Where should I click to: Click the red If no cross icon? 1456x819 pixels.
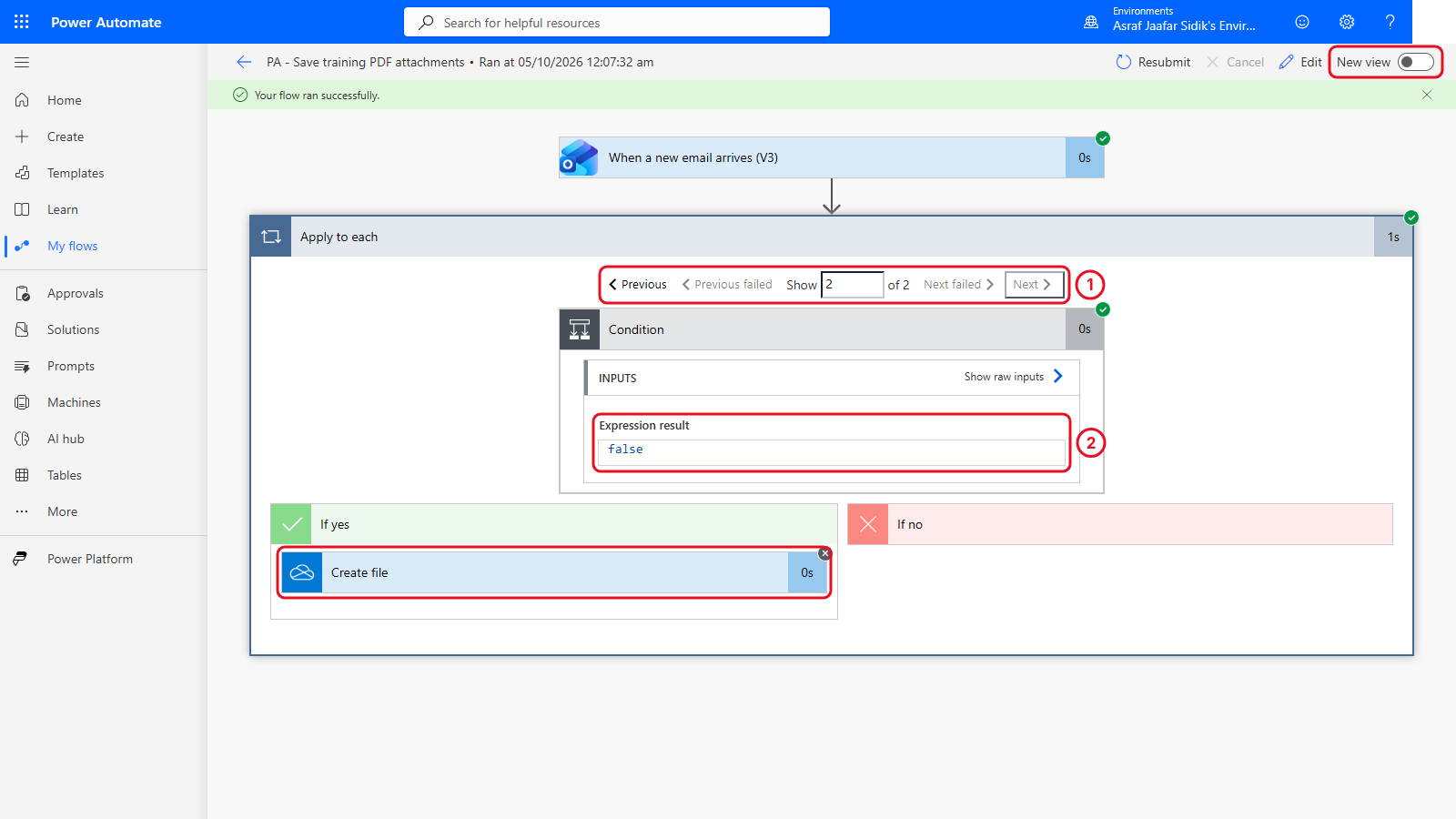(868, 524)
